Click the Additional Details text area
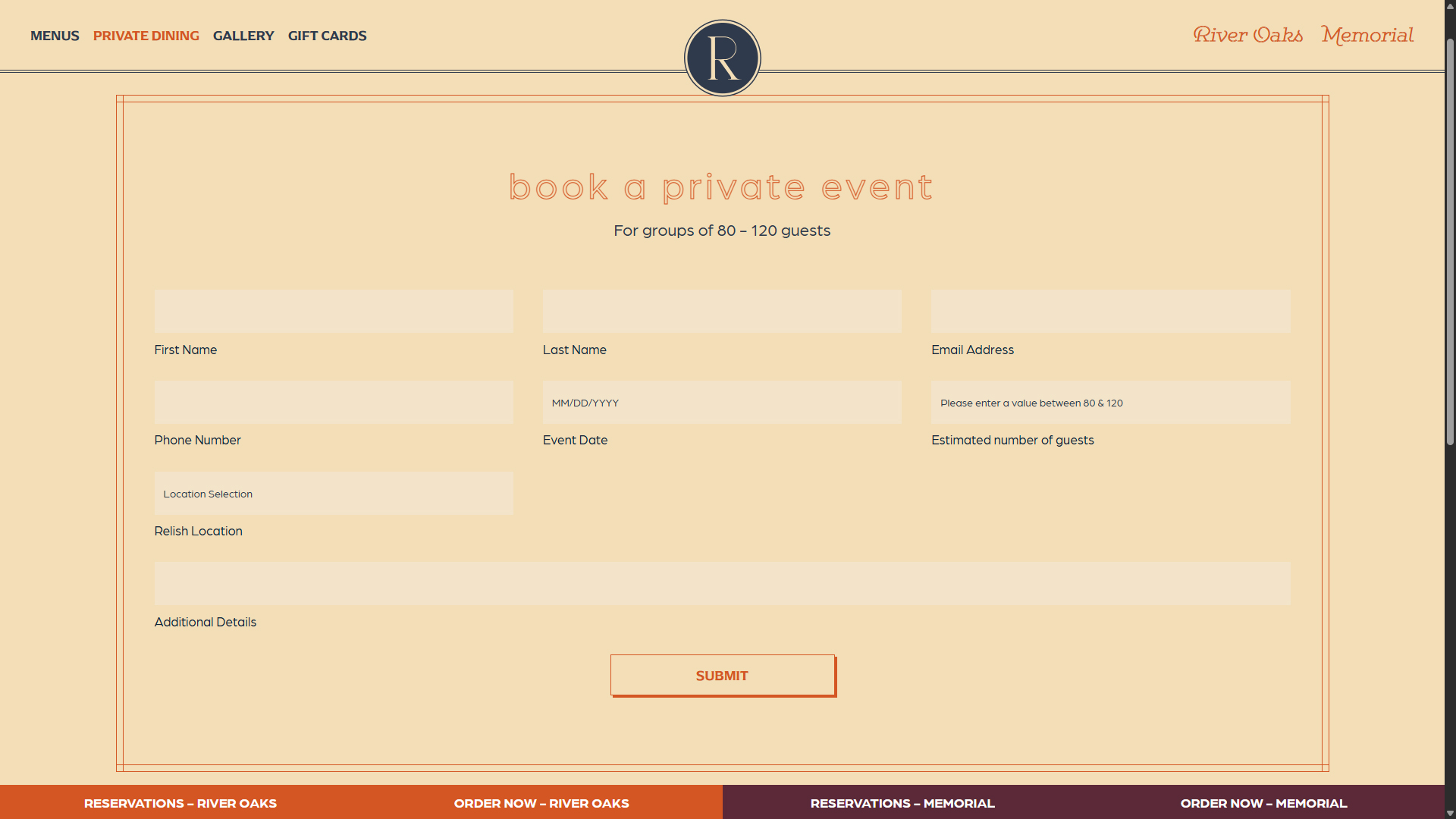Viewport: 1456px width, 819px height. click(722, 583)
